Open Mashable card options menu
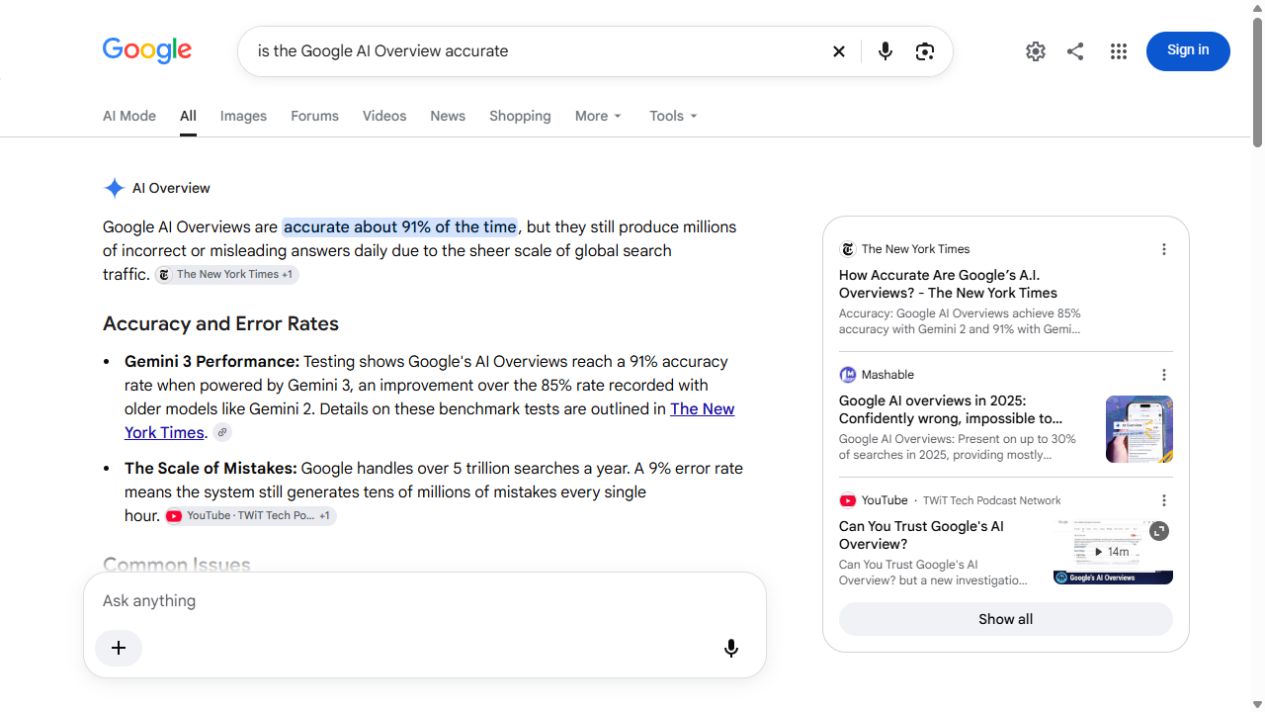Screen dimensions: 1265x712 point(1164,375)
